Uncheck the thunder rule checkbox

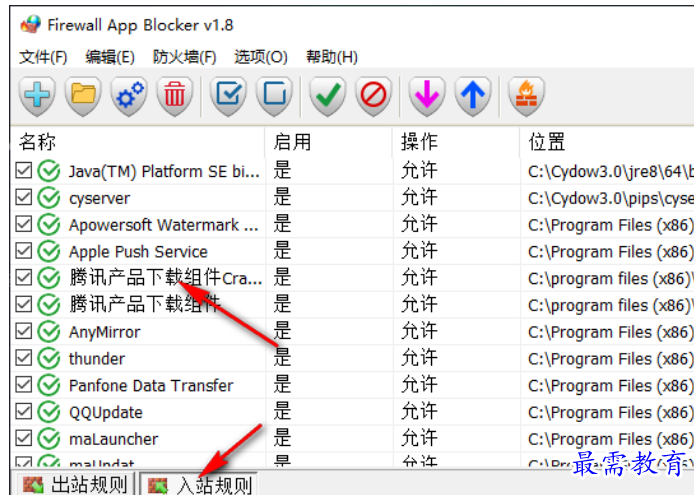click(x=23, y=358)
